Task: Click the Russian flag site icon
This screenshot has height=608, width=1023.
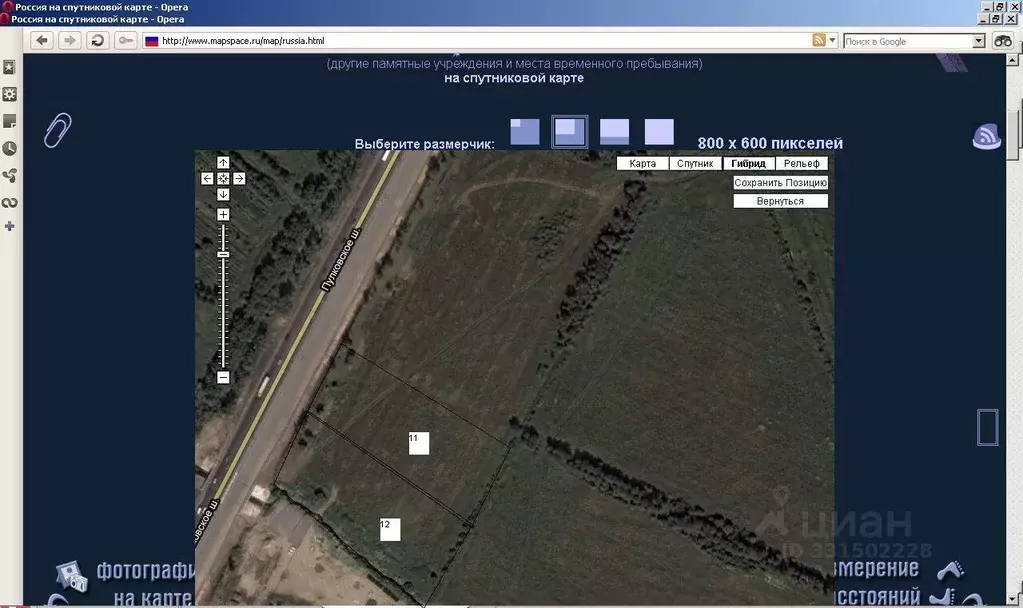Action: point(152,41)
